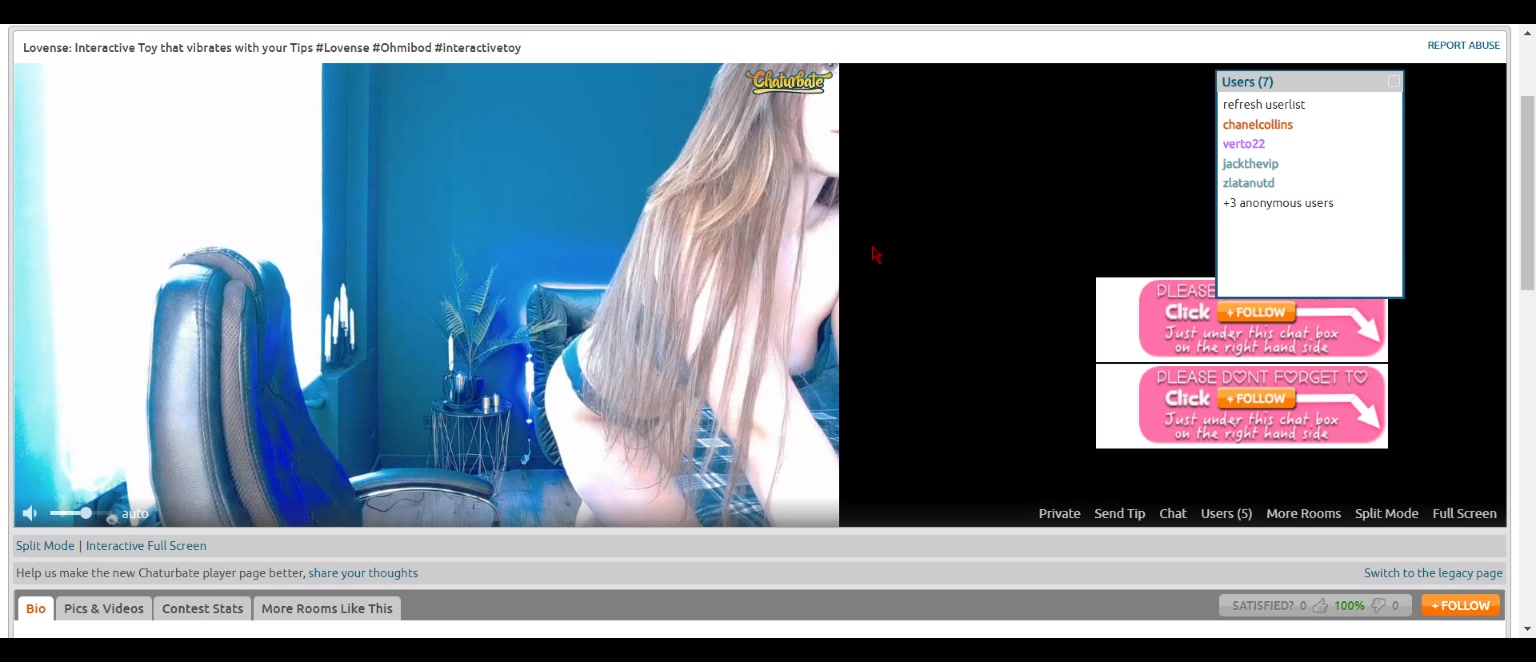Toggle Full Screen in the player bar
The width and height of the screenshot is (1536, 662).
1464,514
